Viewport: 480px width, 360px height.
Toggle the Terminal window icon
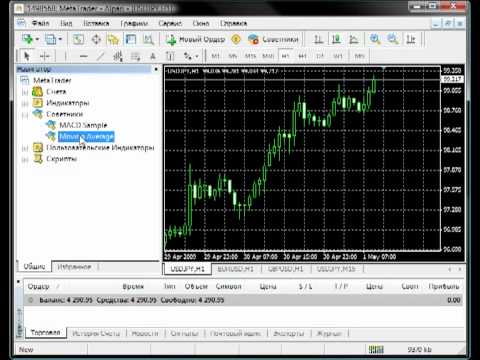(131, 39)
